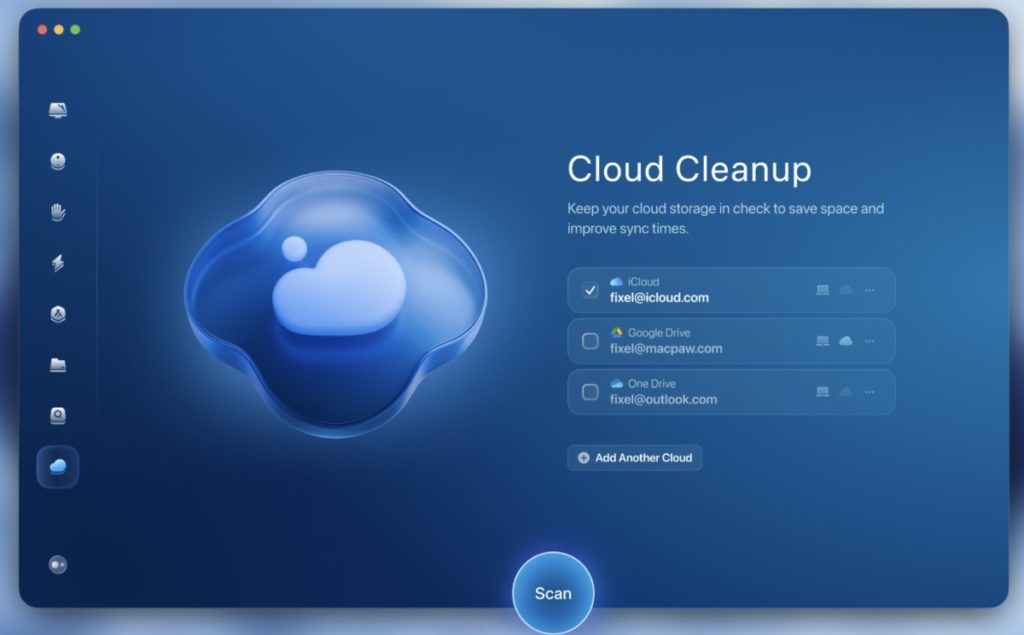Open the Performance module with the lightning bolt icon
Viewport: 1024px width, 635px height.
point(58,263)
